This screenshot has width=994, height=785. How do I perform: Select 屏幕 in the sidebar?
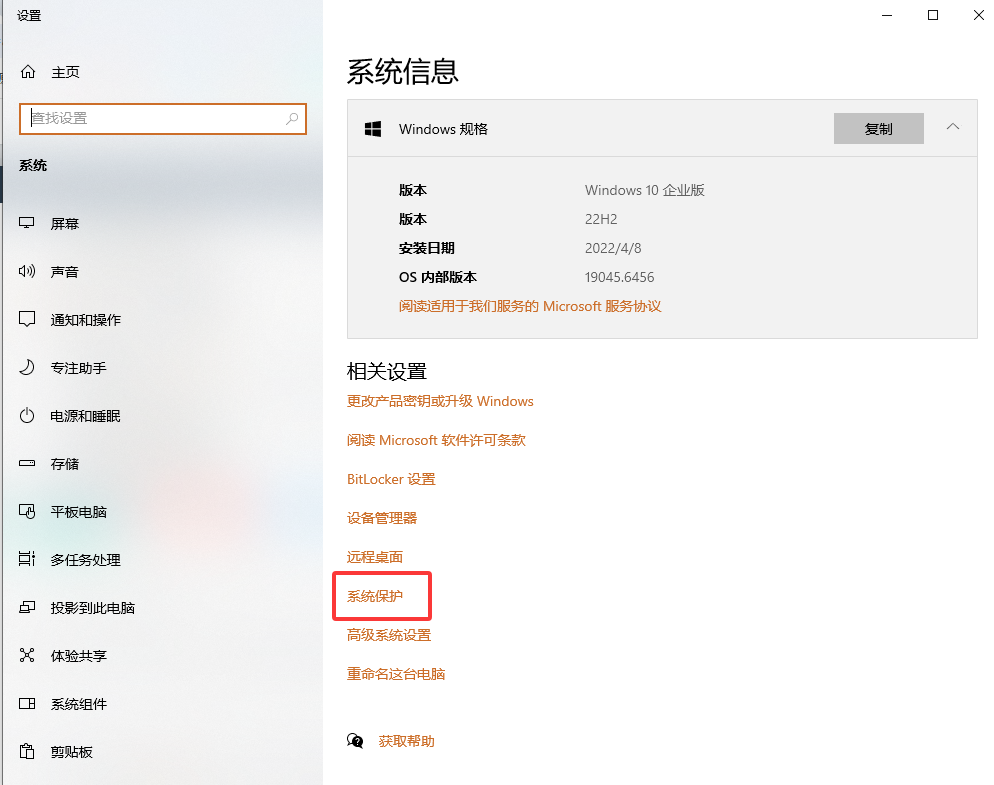65,224
